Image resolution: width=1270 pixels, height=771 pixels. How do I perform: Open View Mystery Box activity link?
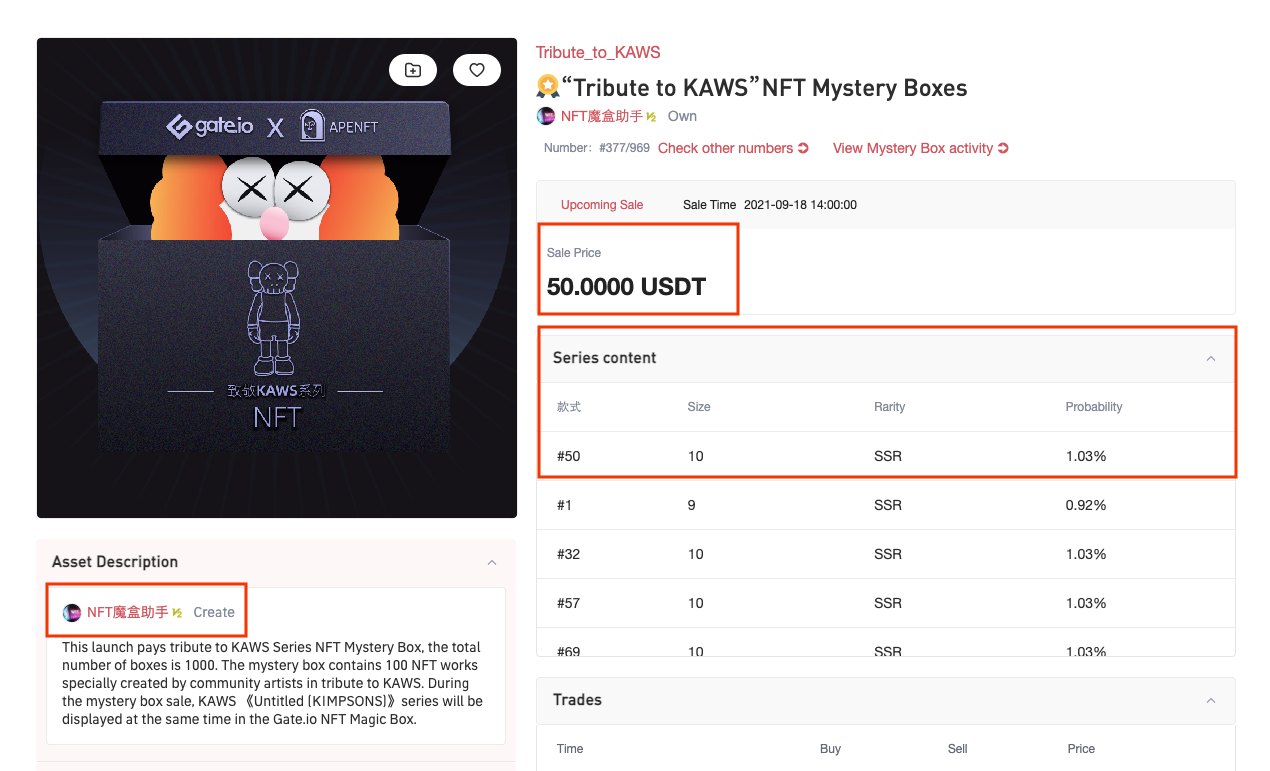(913, 148)
